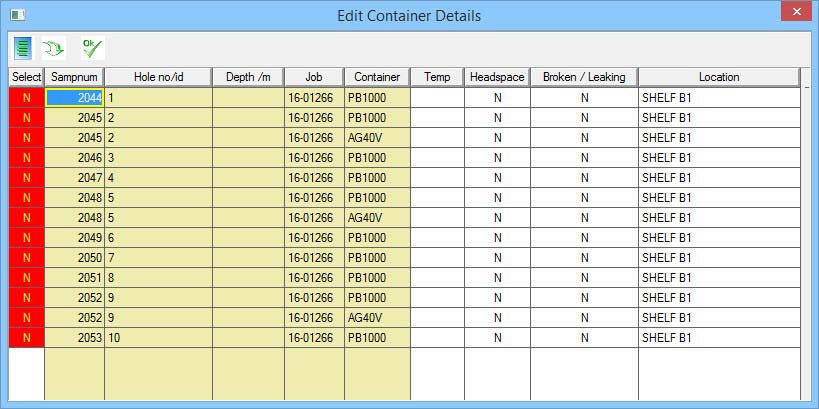Toggle Broken / Leaking value for sample 2050
The image size is (819, 409).
click(584, 258)
